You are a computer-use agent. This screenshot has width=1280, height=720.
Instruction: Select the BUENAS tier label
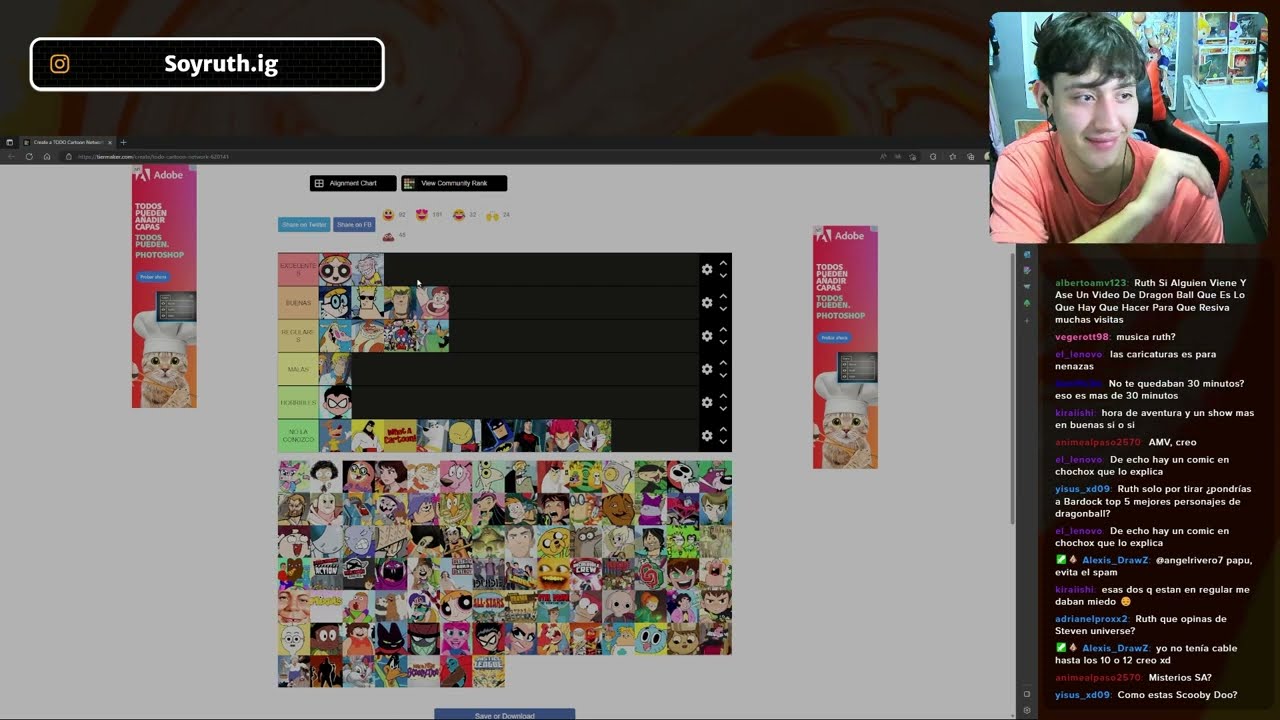(x=298, y=303)
